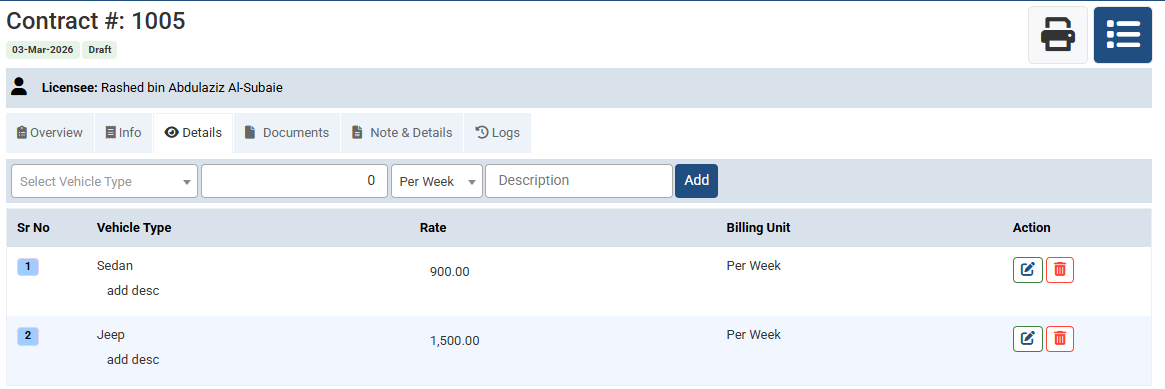The width and height of the screenshot is (1165, 389).
Task: Click into the Description field
Action: click(579, 181)
